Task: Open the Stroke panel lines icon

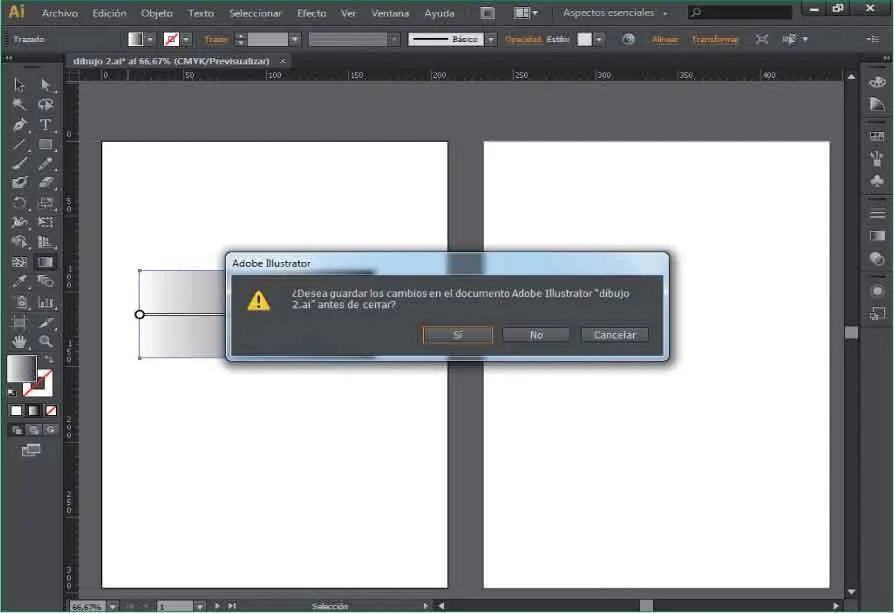Action: [877, 214]
